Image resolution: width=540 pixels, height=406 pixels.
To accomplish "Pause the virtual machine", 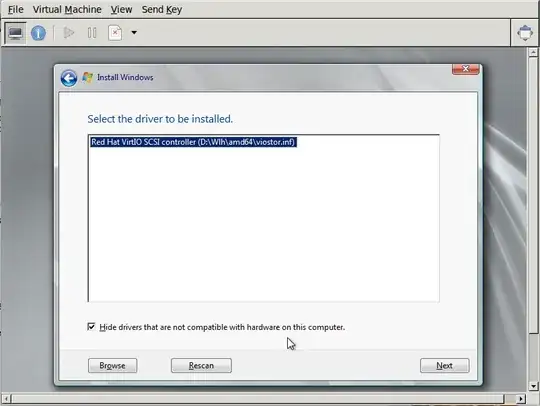I will click(92, 33).
